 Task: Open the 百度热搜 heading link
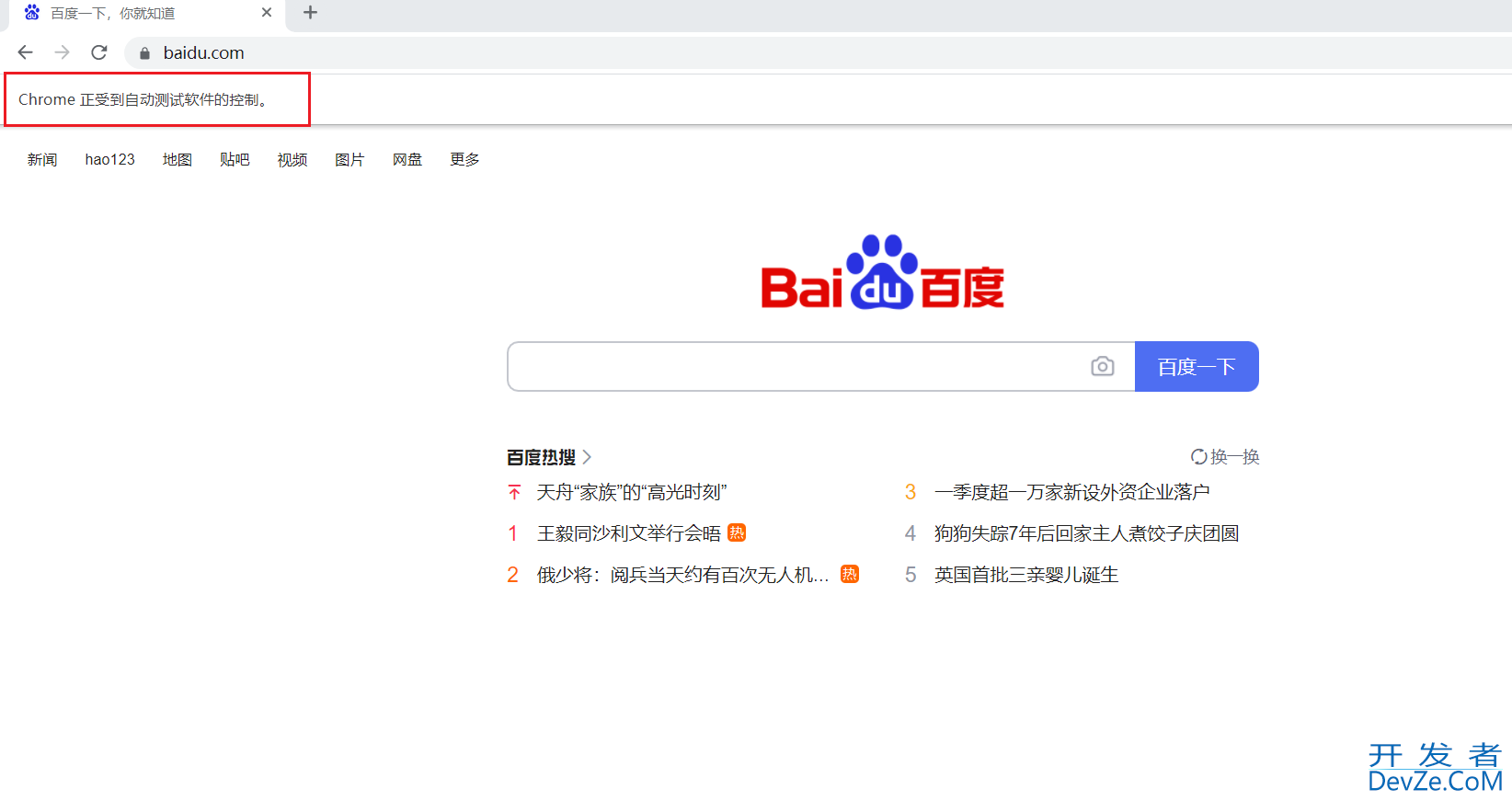pos(541,457)
